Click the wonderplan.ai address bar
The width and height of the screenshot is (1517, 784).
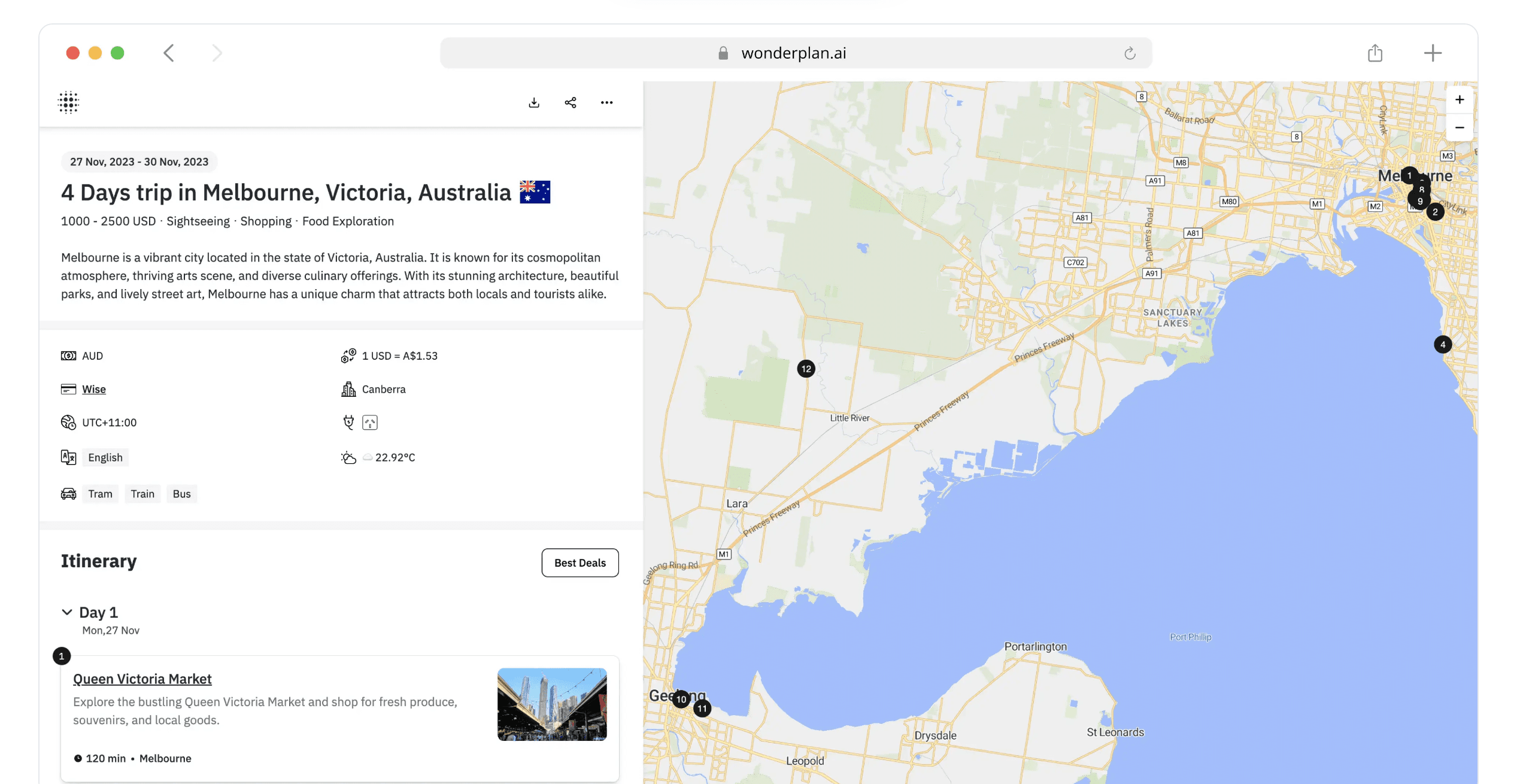(x=793, y=53)
